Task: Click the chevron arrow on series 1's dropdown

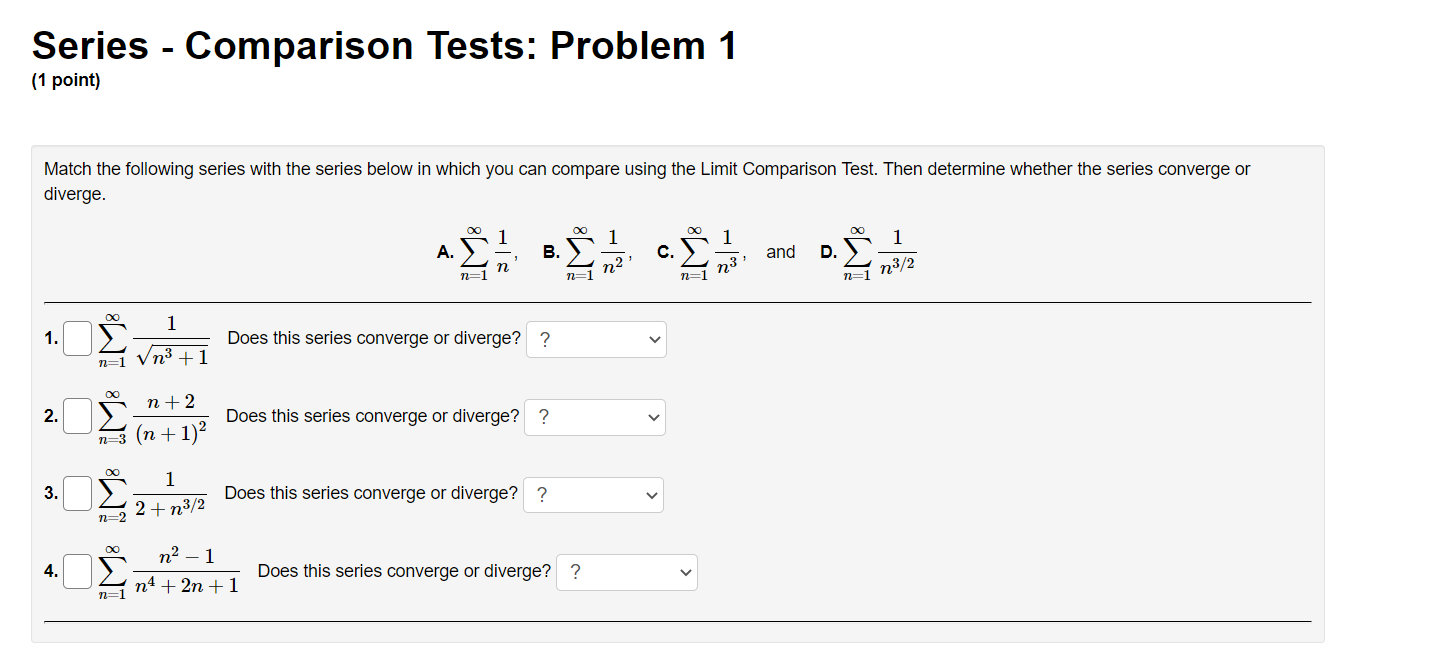Action: tap(653, 339)
